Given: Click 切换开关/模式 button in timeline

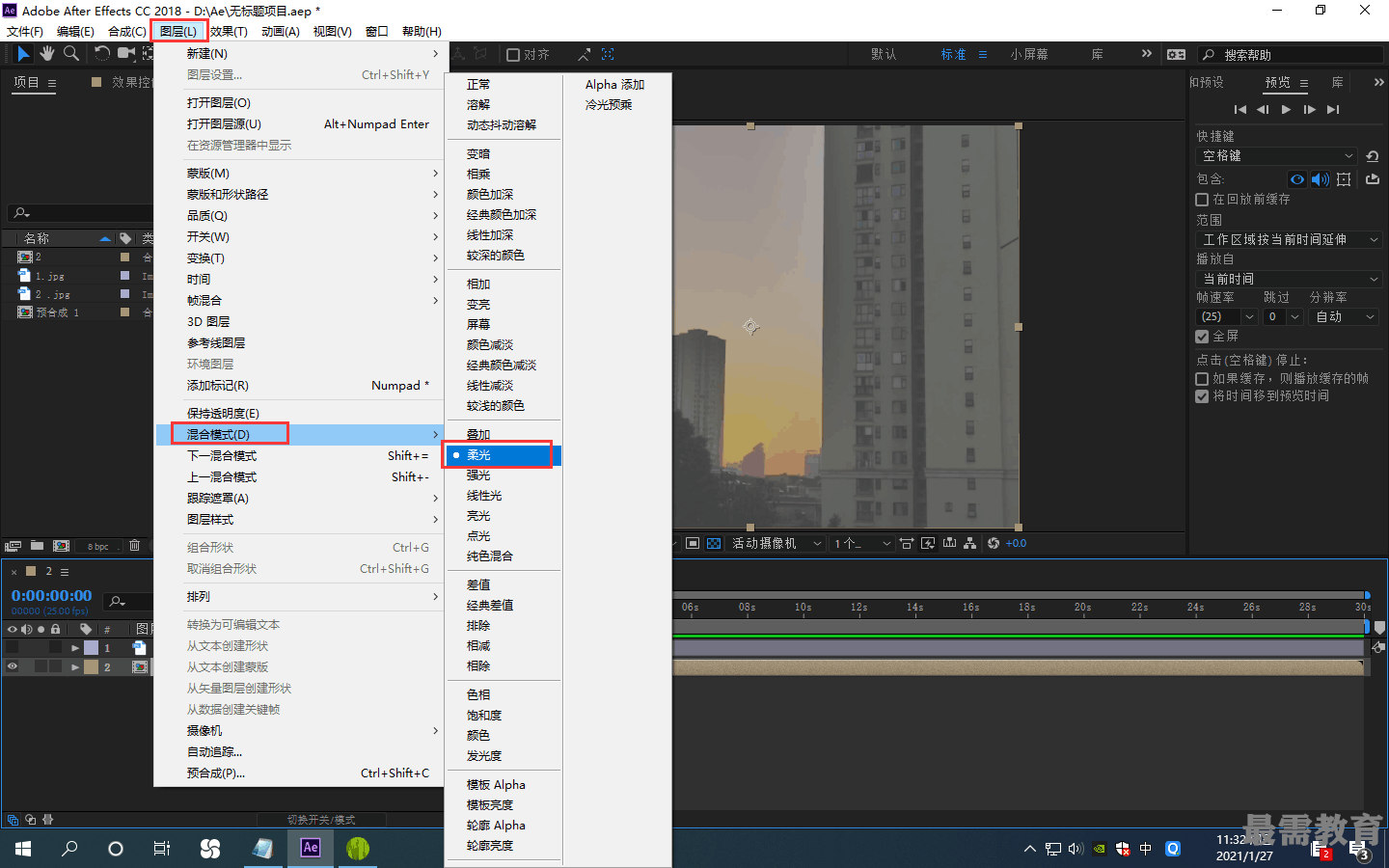Looking at the screenshot, I should tap(321, 820).
